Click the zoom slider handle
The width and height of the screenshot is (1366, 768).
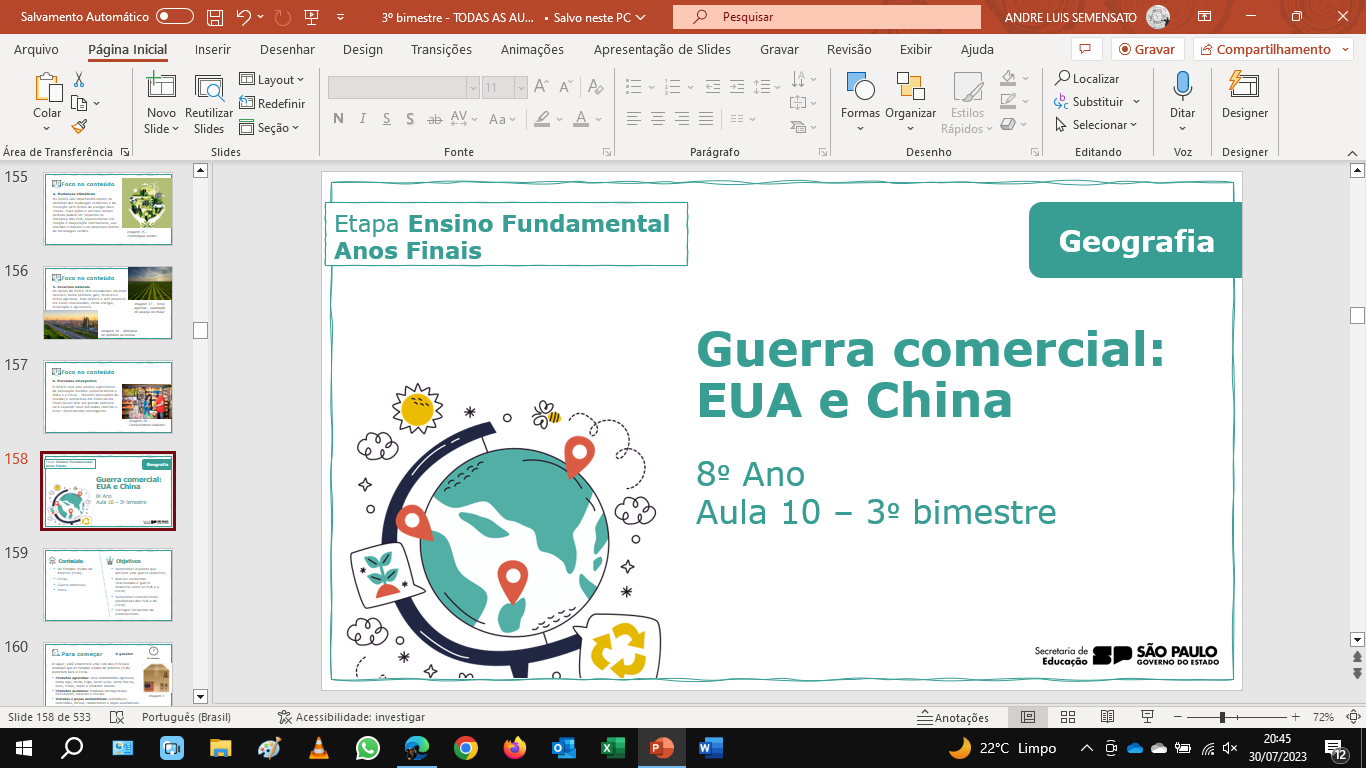point(1222,717)
